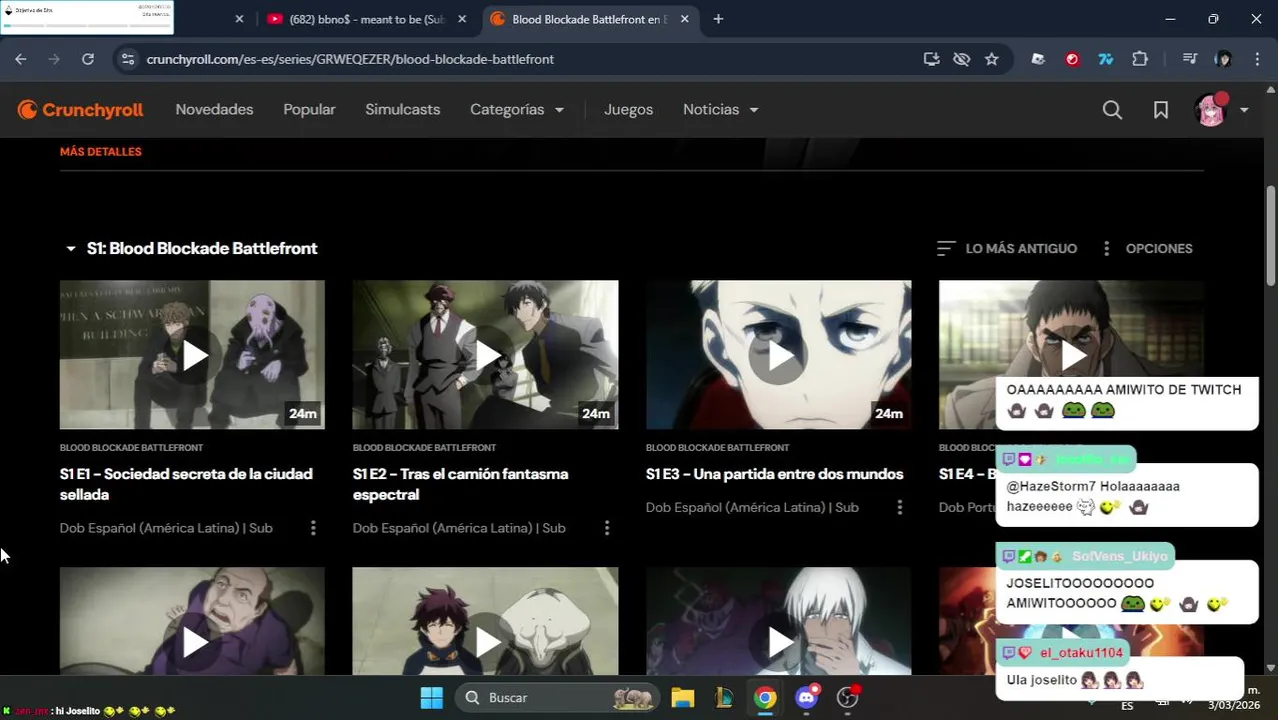Viewport: 1278px width, 720px height.
Task: Open the pink-haired profile avatar menu
Action: (1210, 110)
